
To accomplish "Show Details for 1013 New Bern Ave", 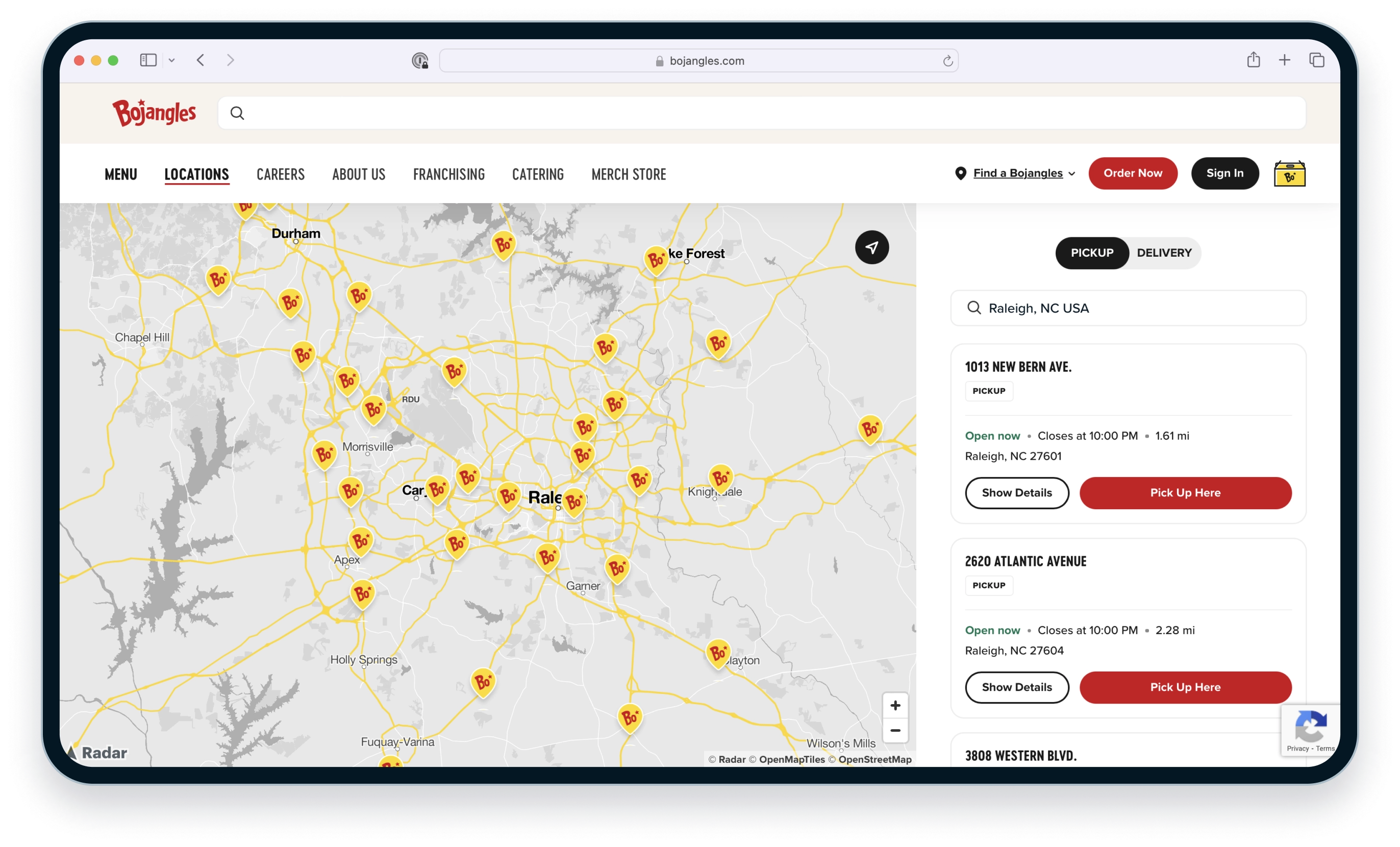I will (1016, 492).
